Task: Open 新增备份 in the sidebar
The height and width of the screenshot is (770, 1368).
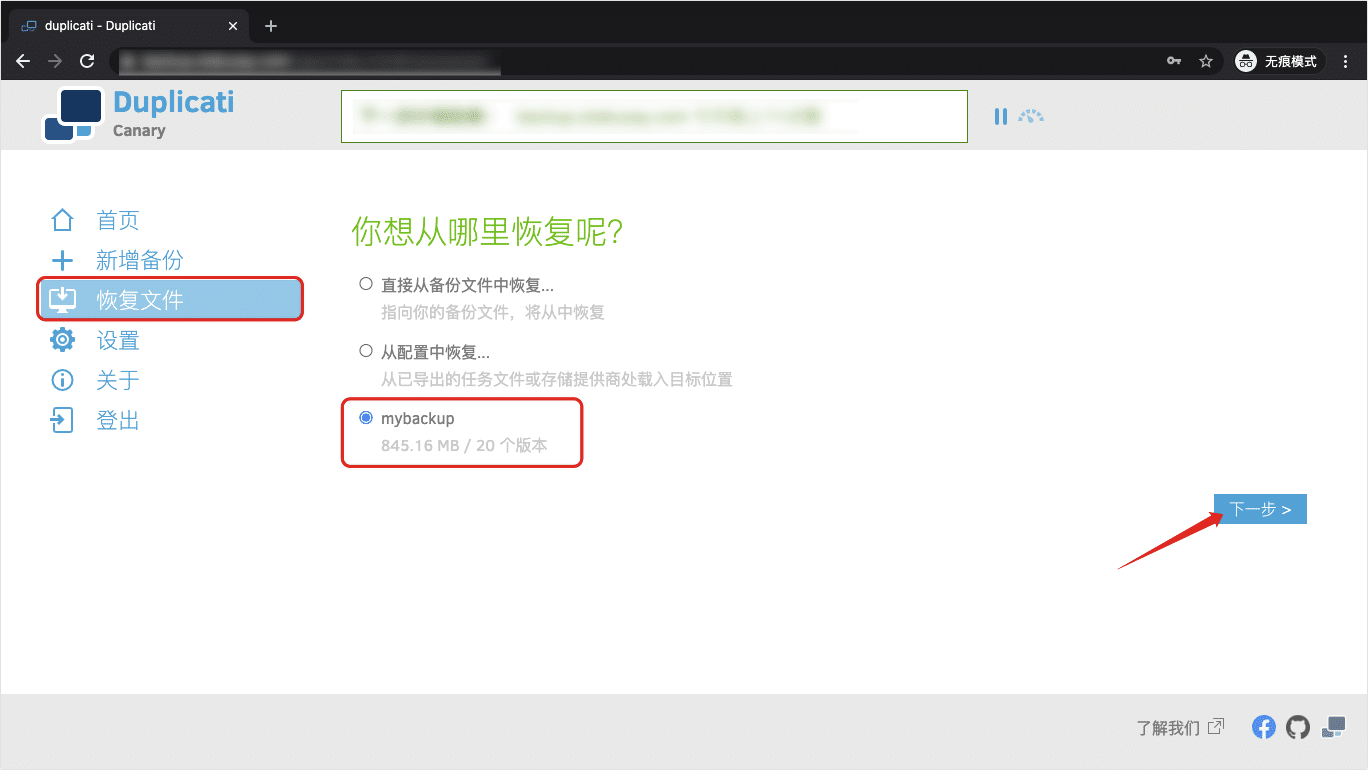Action: pyautogui.click(x=140, y=260)
